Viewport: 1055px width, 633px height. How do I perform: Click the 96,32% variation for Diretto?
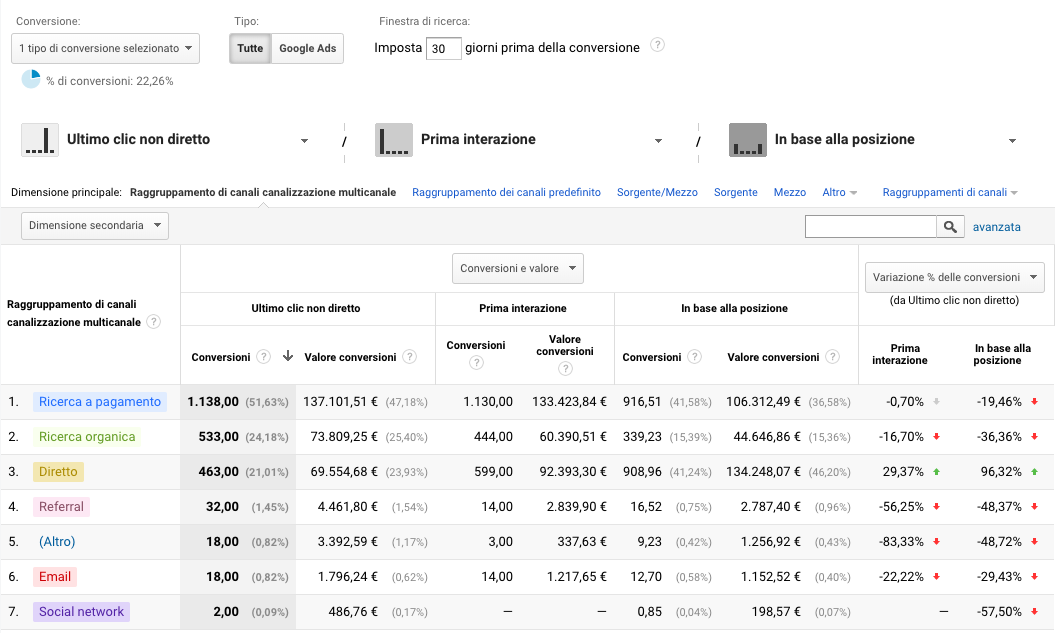point(1001,472)
